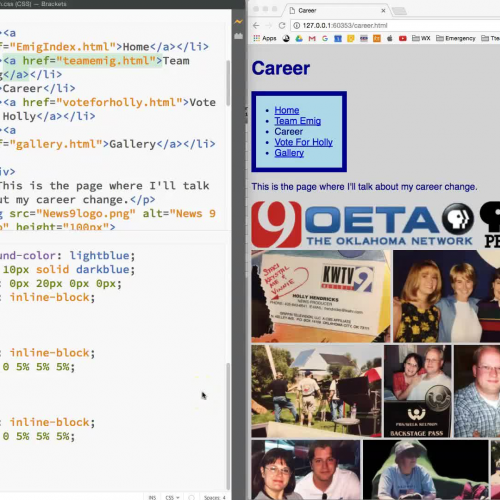The image size is (500, 500).
Task: Click the CSS editor pane scrollbar
Action: [228, 426]
